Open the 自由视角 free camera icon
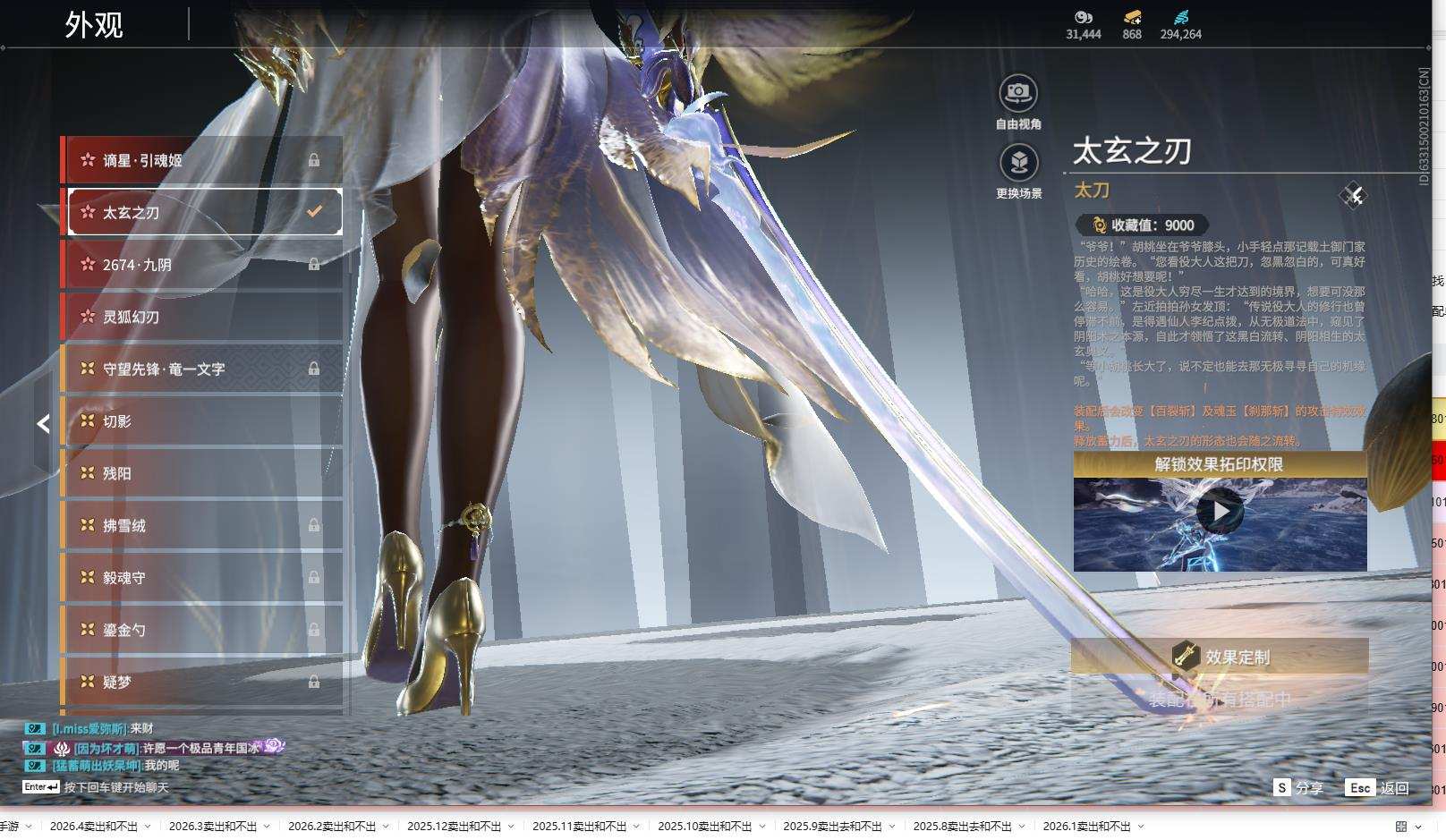1446x840 pixels. point(1018,92)
